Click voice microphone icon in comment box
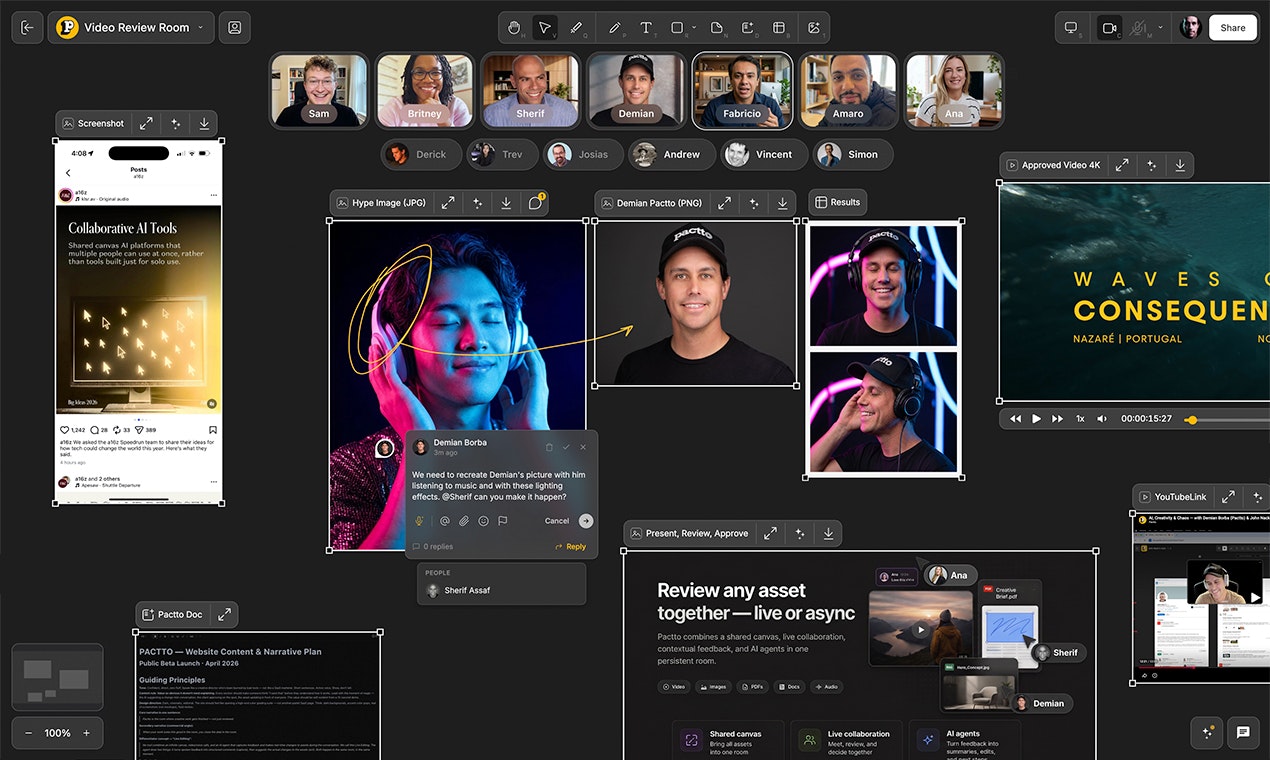Image resolution: width=1270 pixels, height=760 pixels. 421,520
